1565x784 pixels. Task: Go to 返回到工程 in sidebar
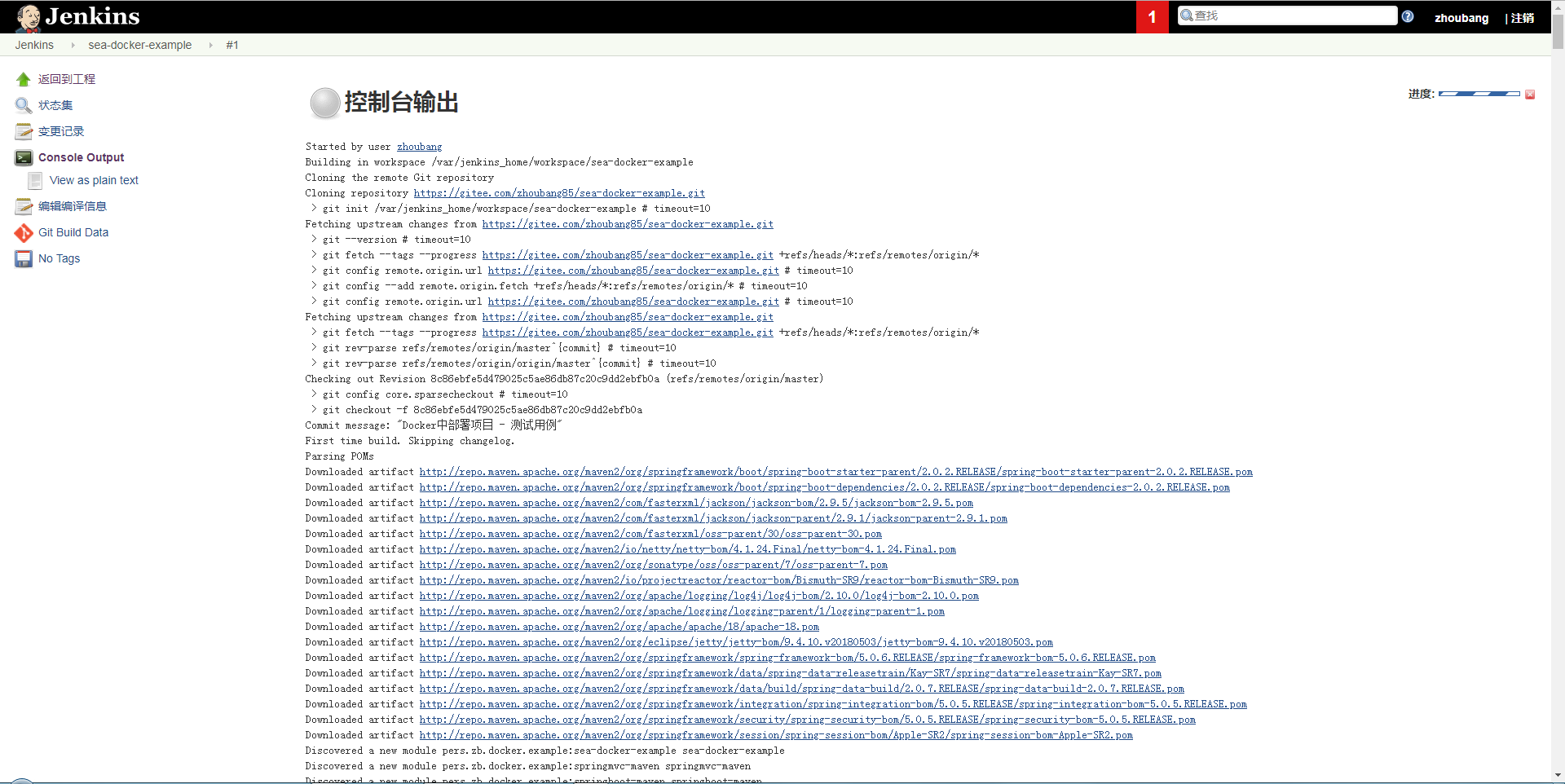click(x=67, y=79)
